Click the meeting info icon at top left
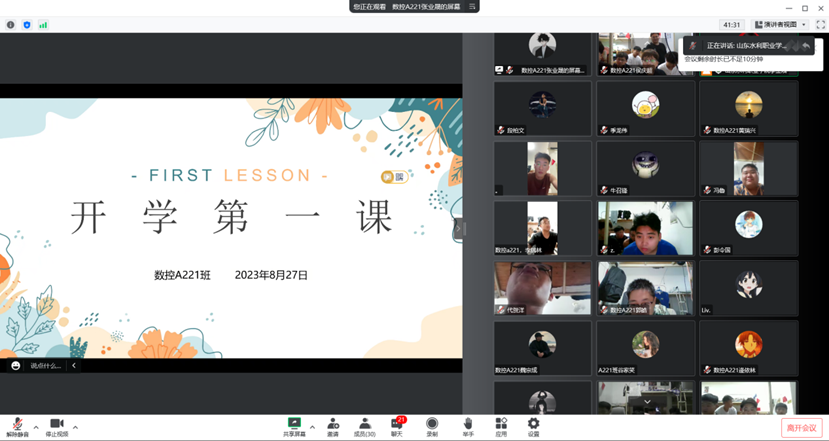Viewport: 829px width, 441px height. point(11,25)
